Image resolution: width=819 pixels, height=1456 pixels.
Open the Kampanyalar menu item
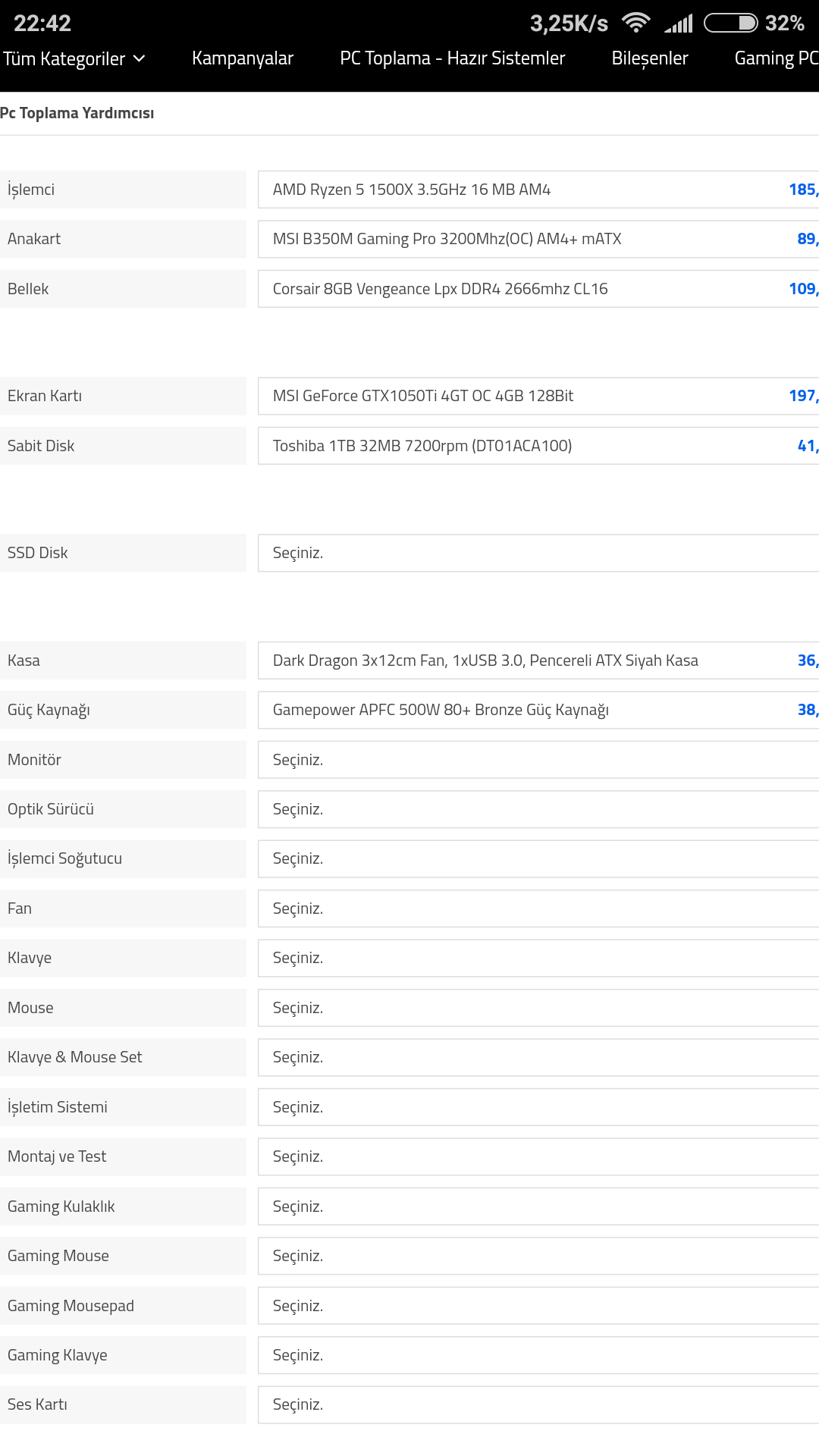pos(242,58)
